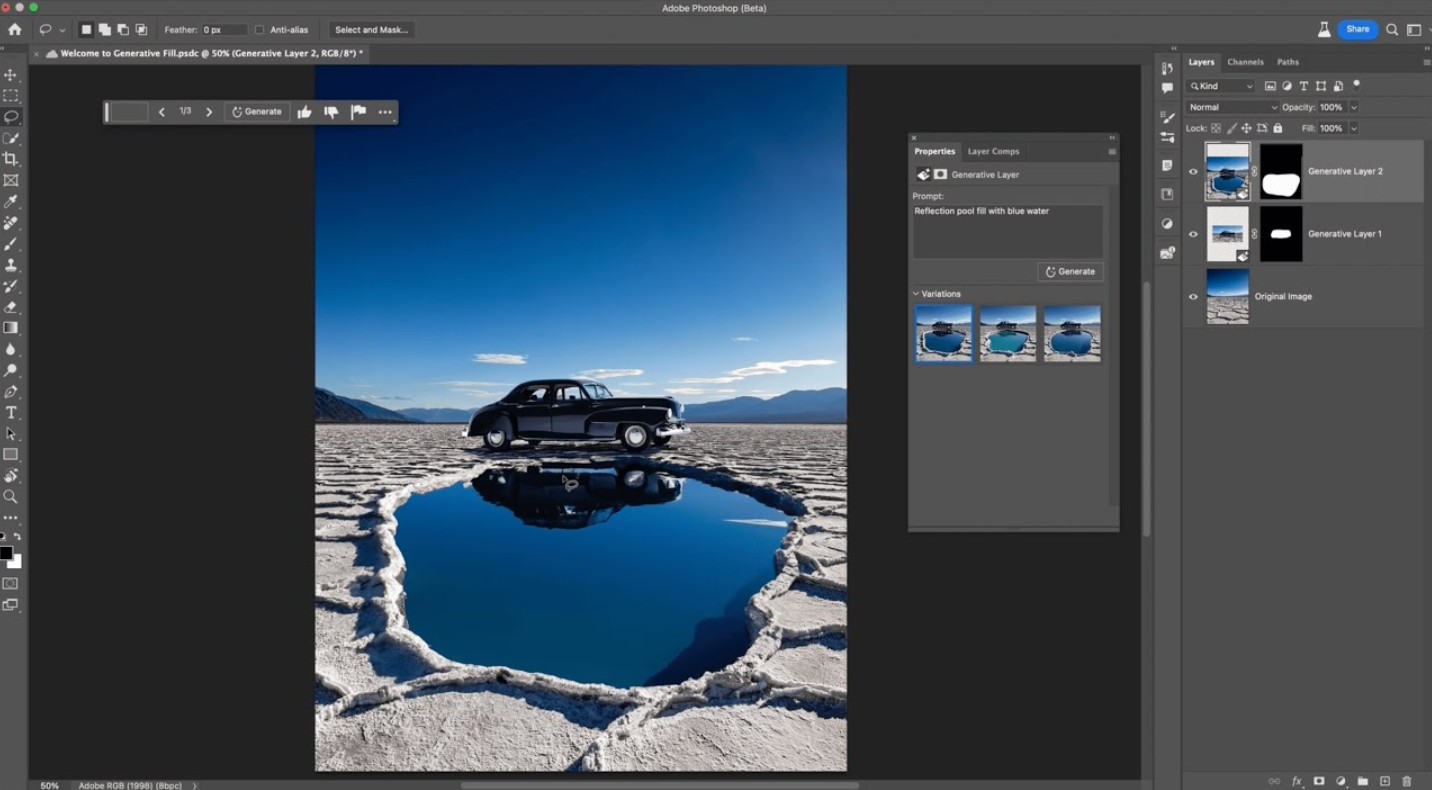Click the Select and Mask button
Viewport: 1432px width, 790px height.
point(371,30)
